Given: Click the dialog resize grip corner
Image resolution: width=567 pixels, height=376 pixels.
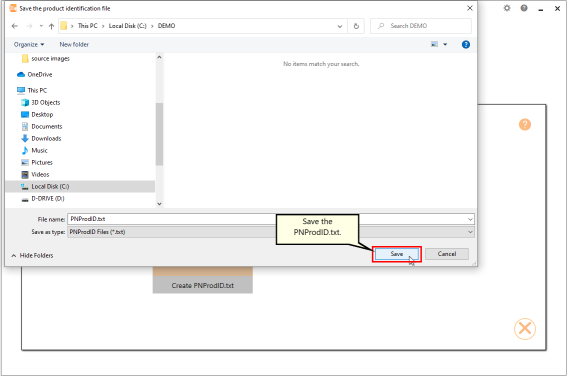Looking at the screenshot, I should point(474,264).
